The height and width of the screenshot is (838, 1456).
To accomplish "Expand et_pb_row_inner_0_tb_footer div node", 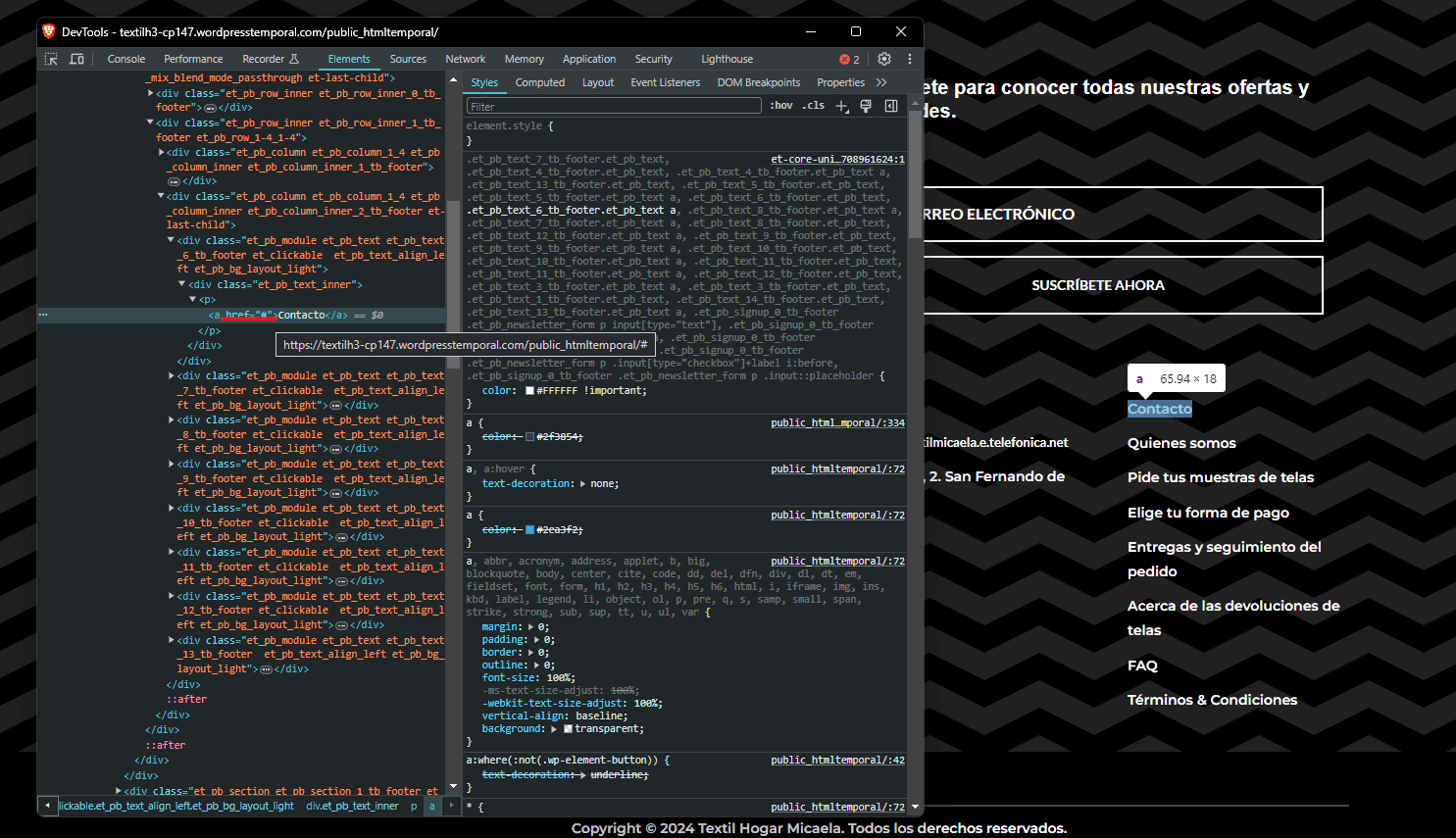I will coord(151,93).
